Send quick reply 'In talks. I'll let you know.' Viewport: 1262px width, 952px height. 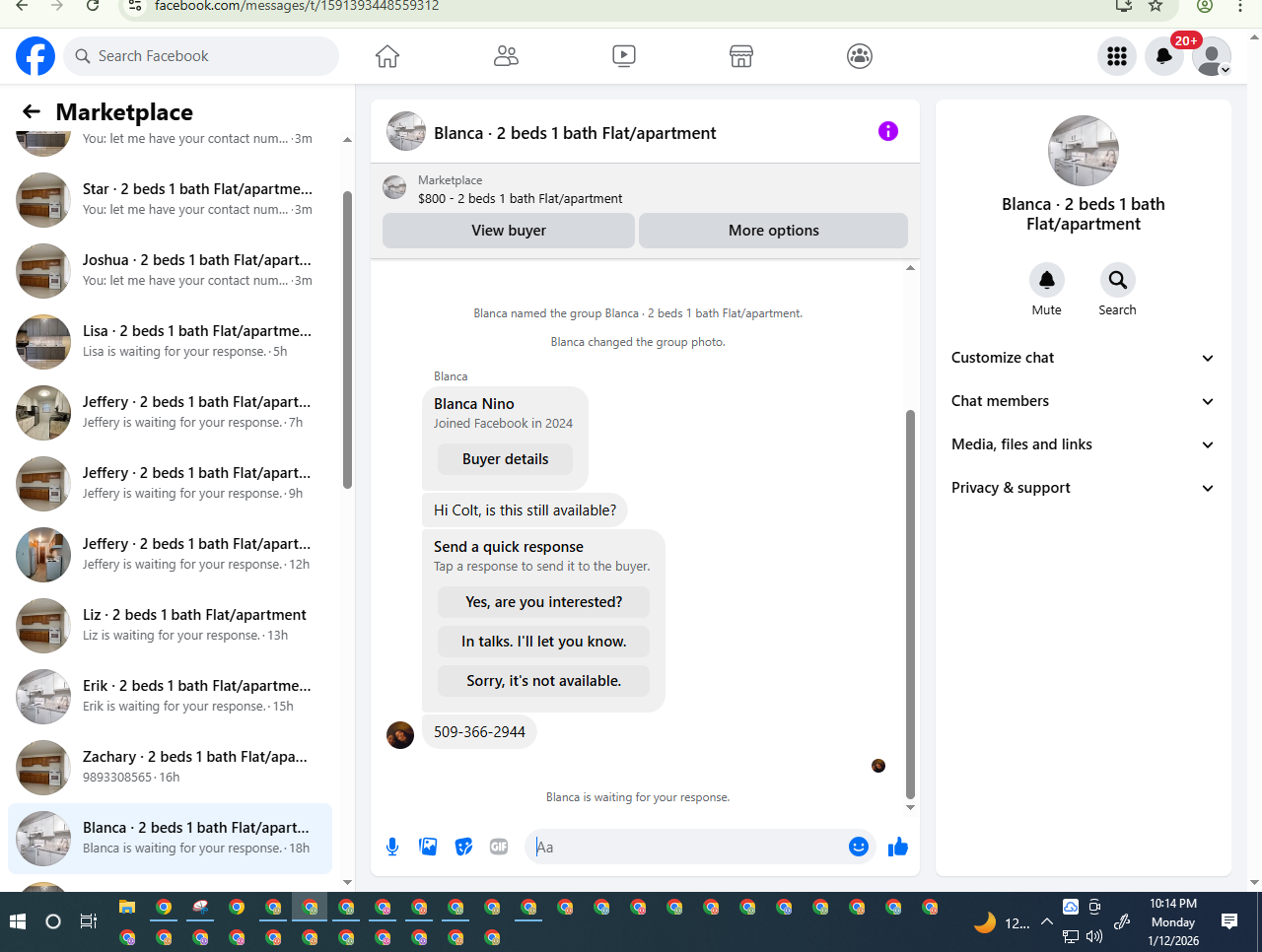click(x=544, y=642)
